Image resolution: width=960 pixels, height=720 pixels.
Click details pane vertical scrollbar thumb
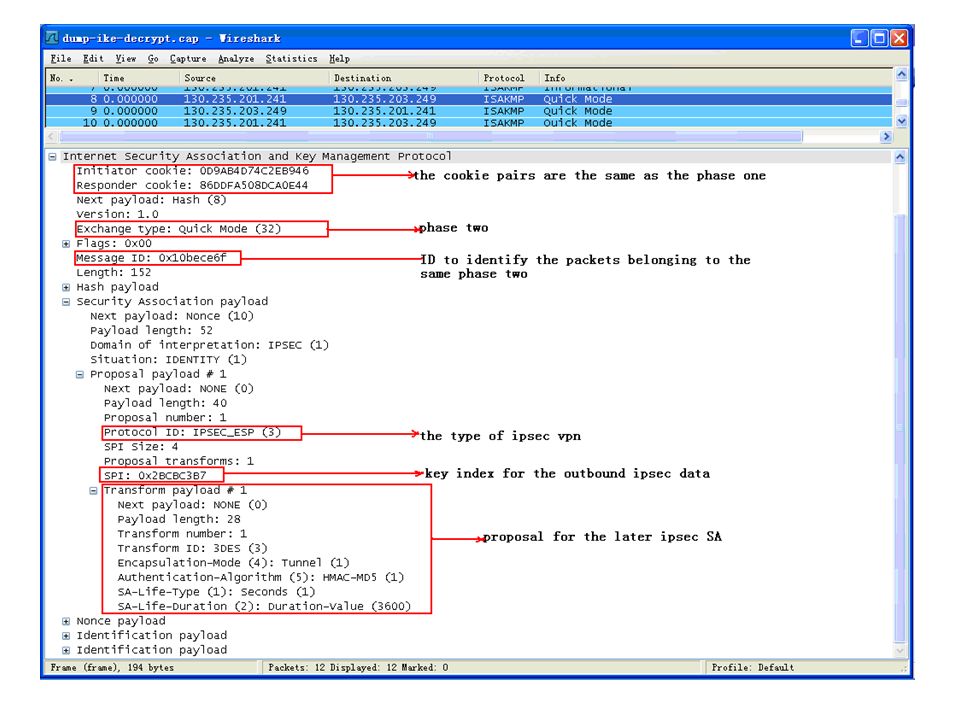(900, 427)
